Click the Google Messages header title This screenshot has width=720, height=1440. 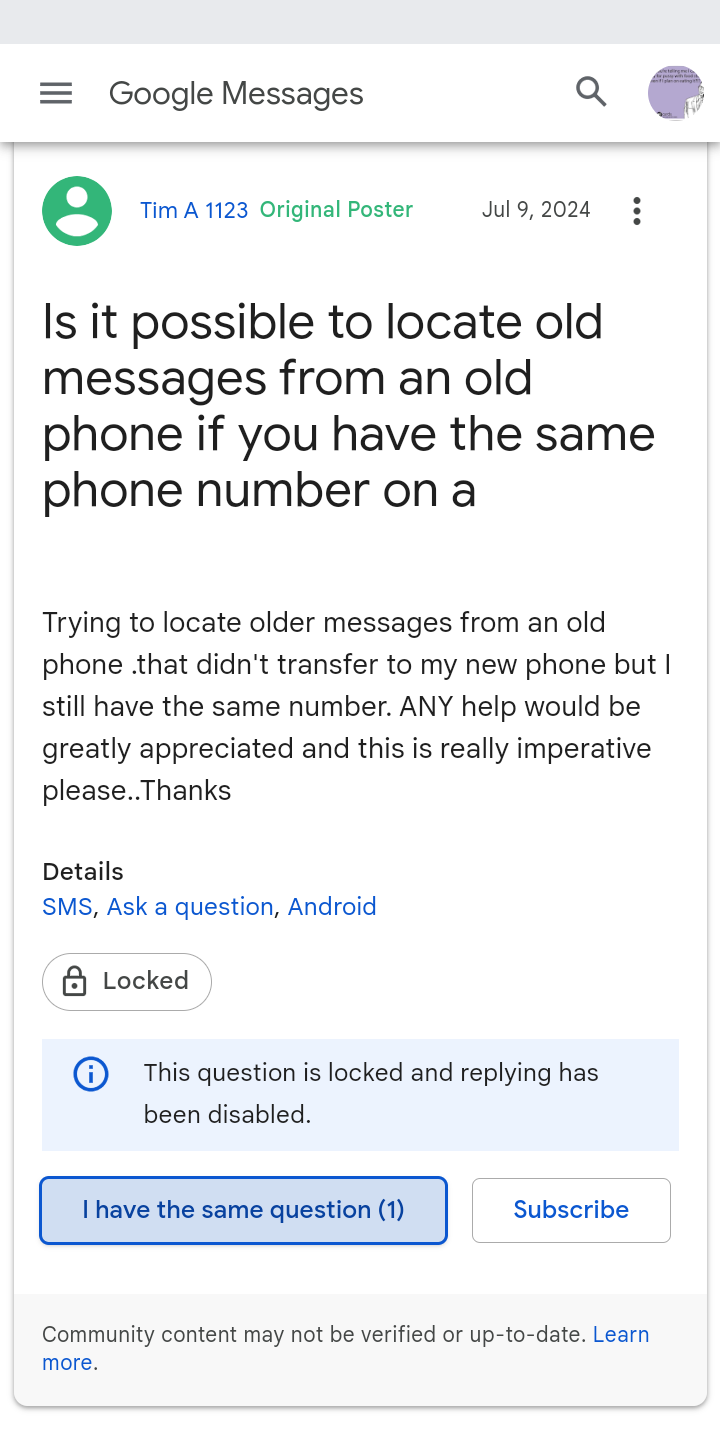click(236, 93)
